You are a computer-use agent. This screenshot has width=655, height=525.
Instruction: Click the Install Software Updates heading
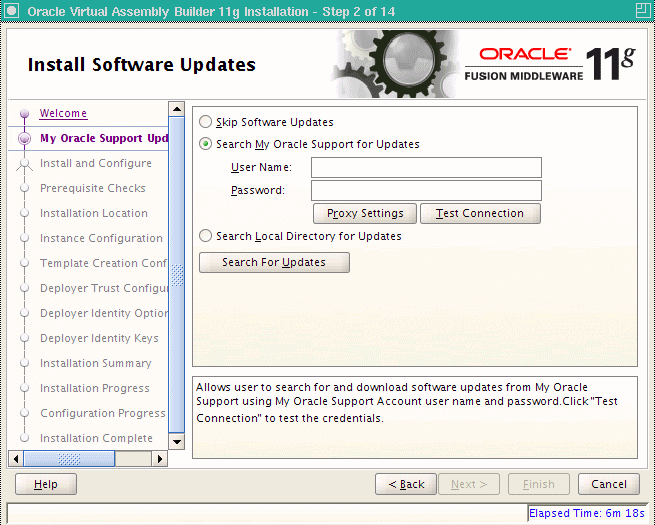click(x=142, y=65)
